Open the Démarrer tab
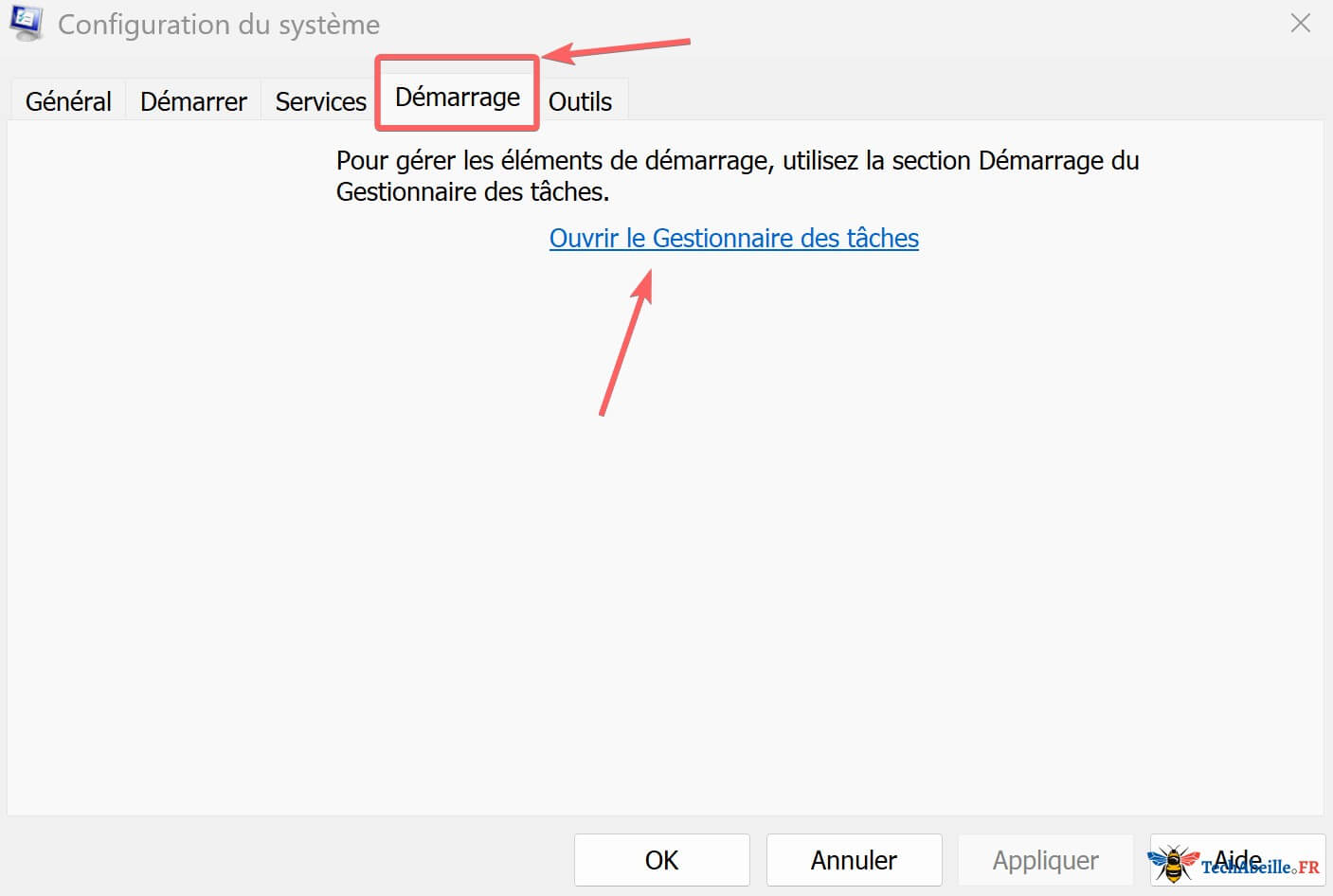The width and height of the screenshot is (1333, 896). click(x=192, y=100)
